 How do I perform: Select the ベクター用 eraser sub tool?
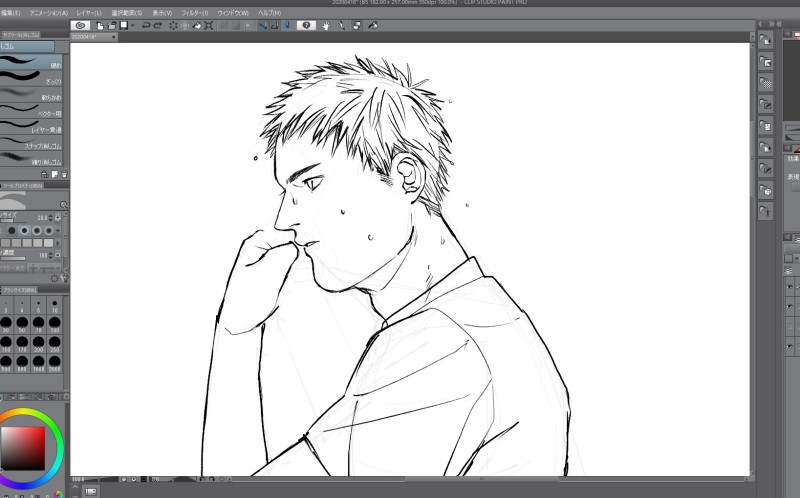tap(33, 113)
